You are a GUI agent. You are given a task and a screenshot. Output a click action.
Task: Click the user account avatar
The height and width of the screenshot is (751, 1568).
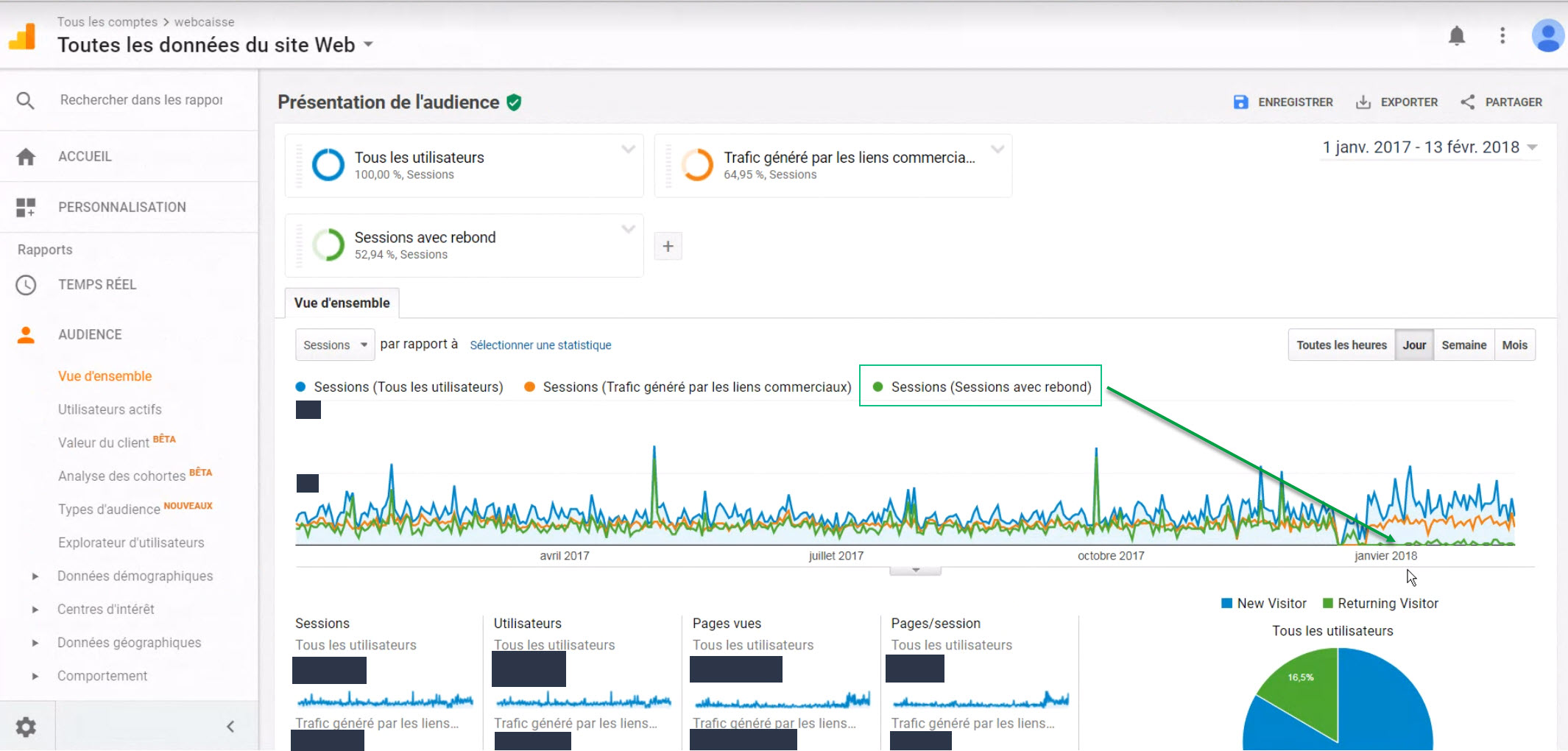[1547, 35]
